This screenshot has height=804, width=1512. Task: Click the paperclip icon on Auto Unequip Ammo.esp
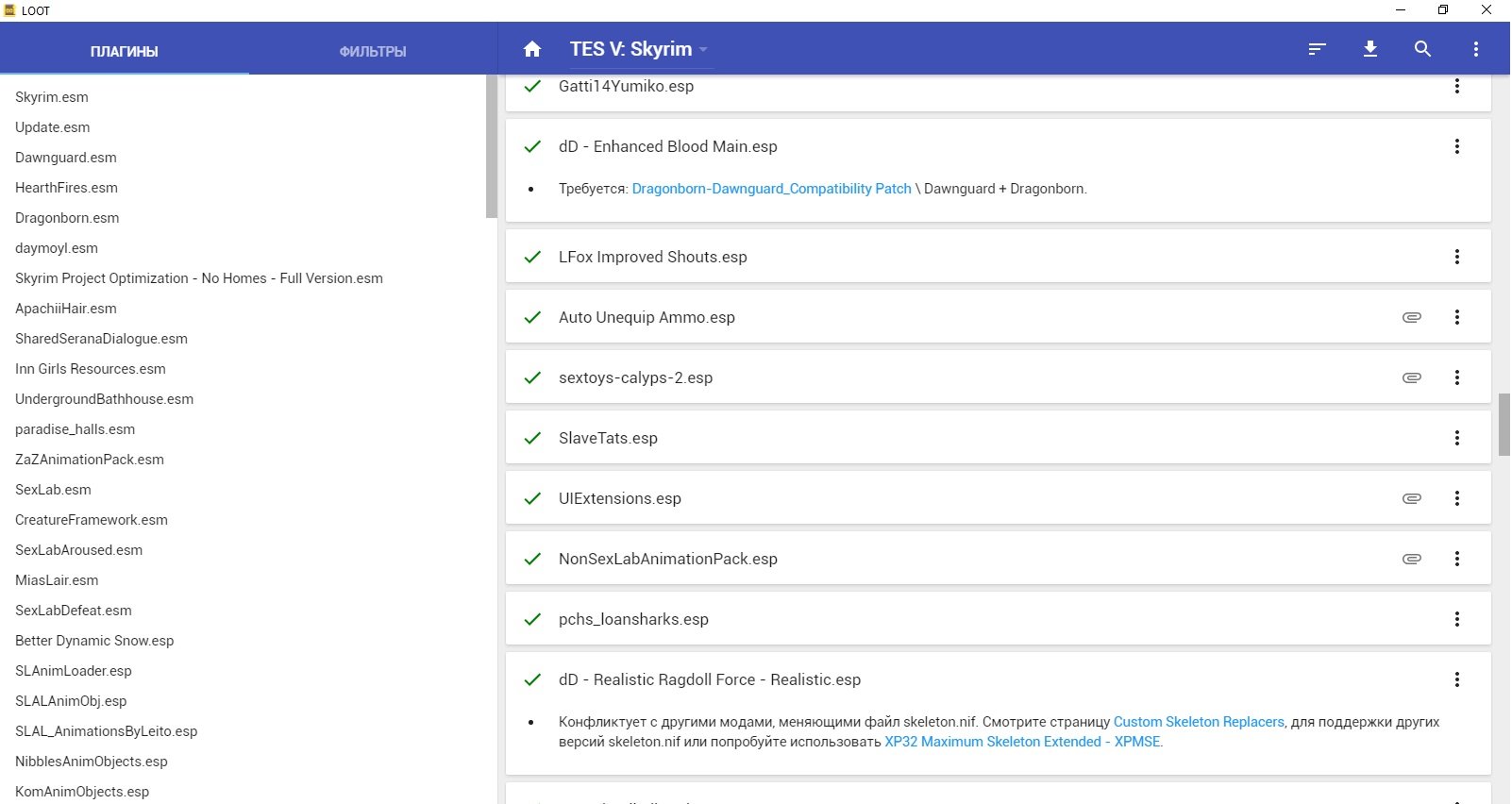click(1412, 317)
